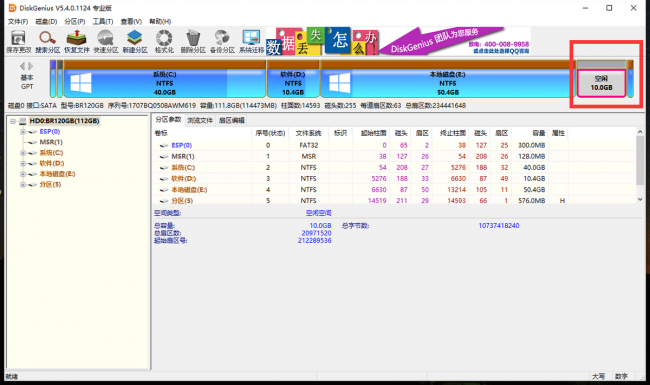Go to the next disk with the right arrow
The image size is (650, 385).
click(31, 66)
